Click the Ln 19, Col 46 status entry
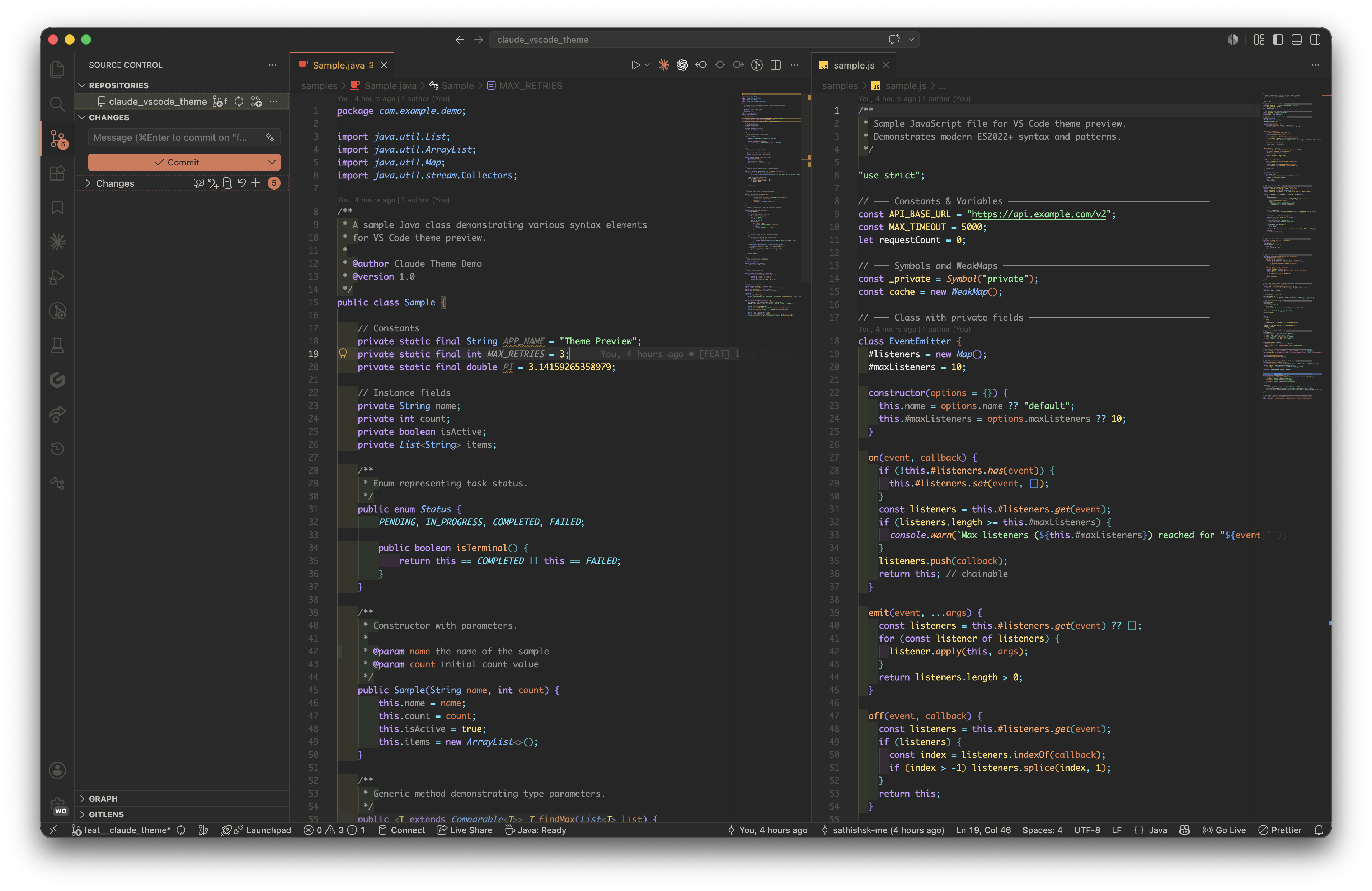This screenshot has height=891, width=1372. click(x=983, y=830)
